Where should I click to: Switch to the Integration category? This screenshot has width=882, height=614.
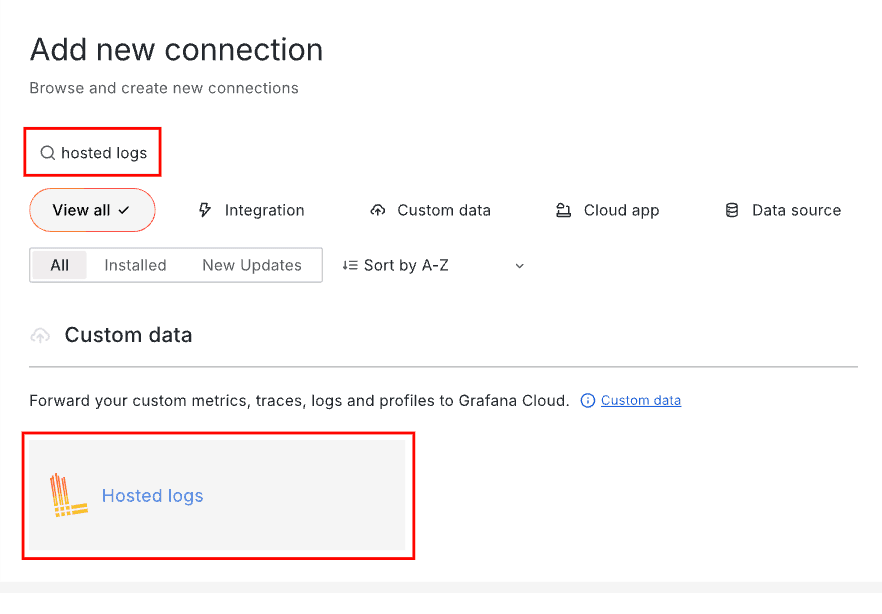pos(251,210)
